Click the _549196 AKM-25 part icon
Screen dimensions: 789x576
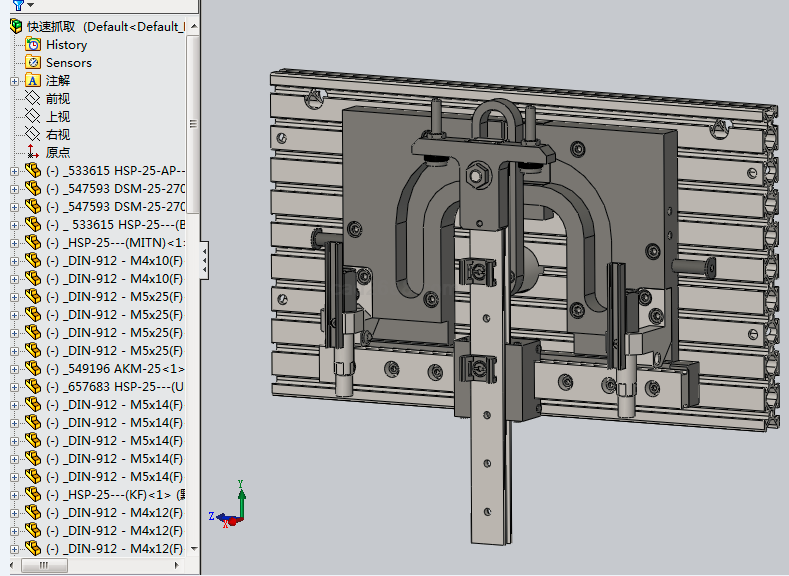tap(33, 369)
